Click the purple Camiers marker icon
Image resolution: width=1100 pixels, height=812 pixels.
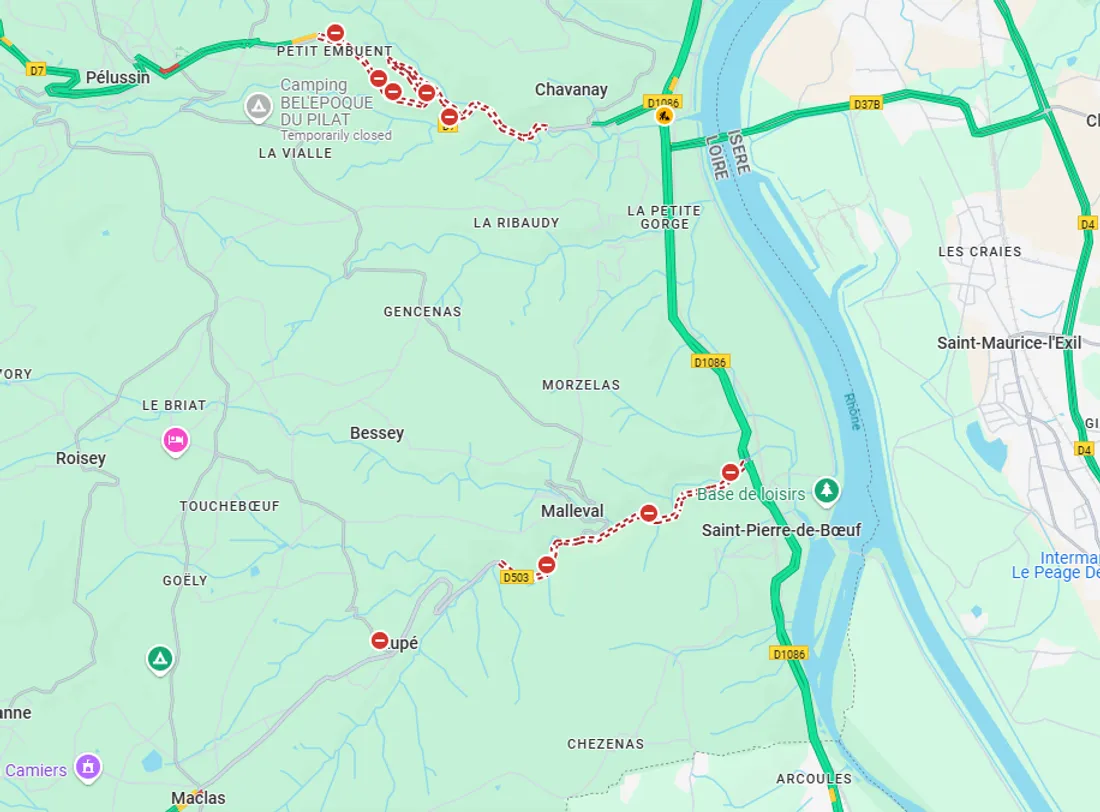[88, 768]
